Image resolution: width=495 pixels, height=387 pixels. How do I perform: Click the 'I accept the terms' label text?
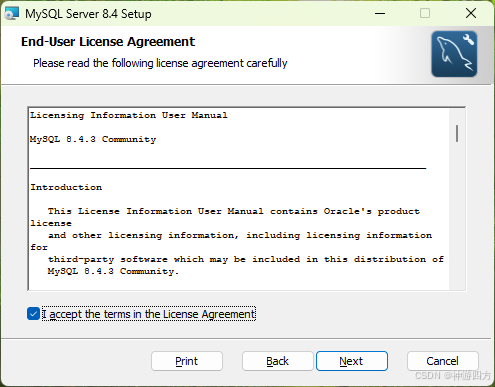pyautogui.click(x=149, y=314)
